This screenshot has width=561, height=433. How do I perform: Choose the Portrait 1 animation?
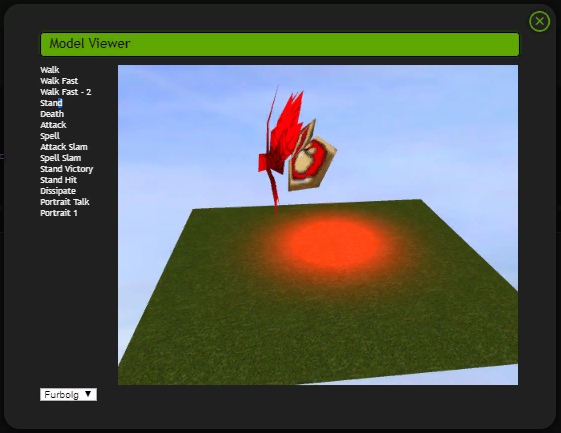pyautogui.click(x=59, y=213)
